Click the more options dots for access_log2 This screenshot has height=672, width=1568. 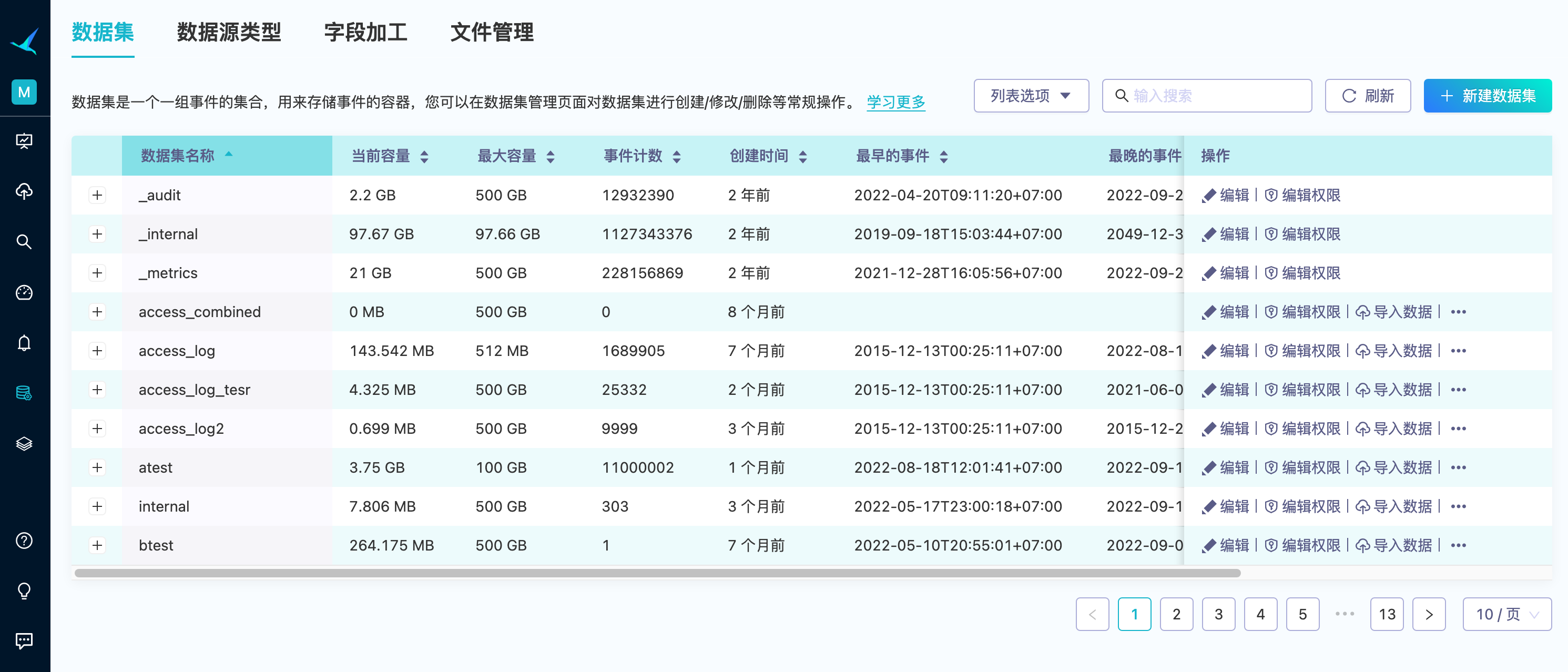1459,429
